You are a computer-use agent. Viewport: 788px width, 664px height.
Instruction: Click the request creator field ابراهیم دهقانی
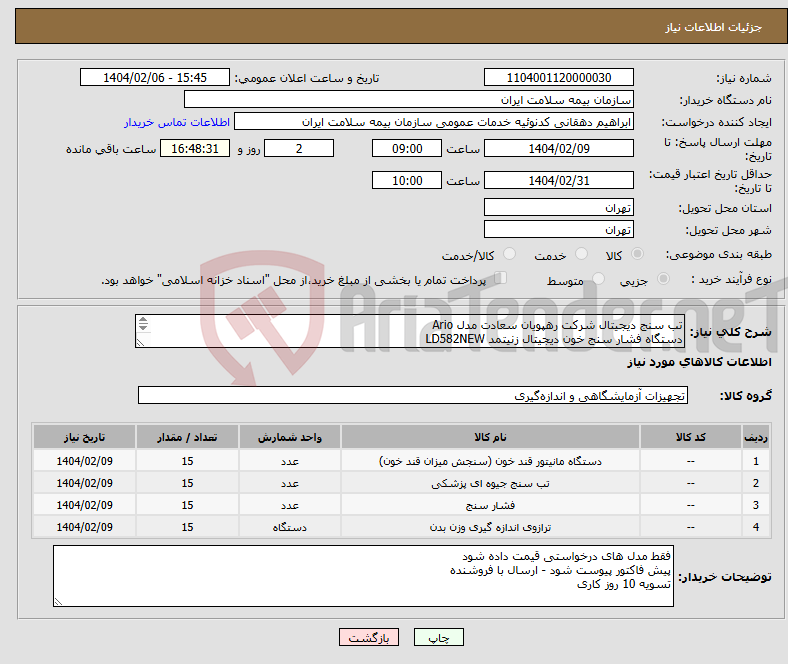(434, 122)
